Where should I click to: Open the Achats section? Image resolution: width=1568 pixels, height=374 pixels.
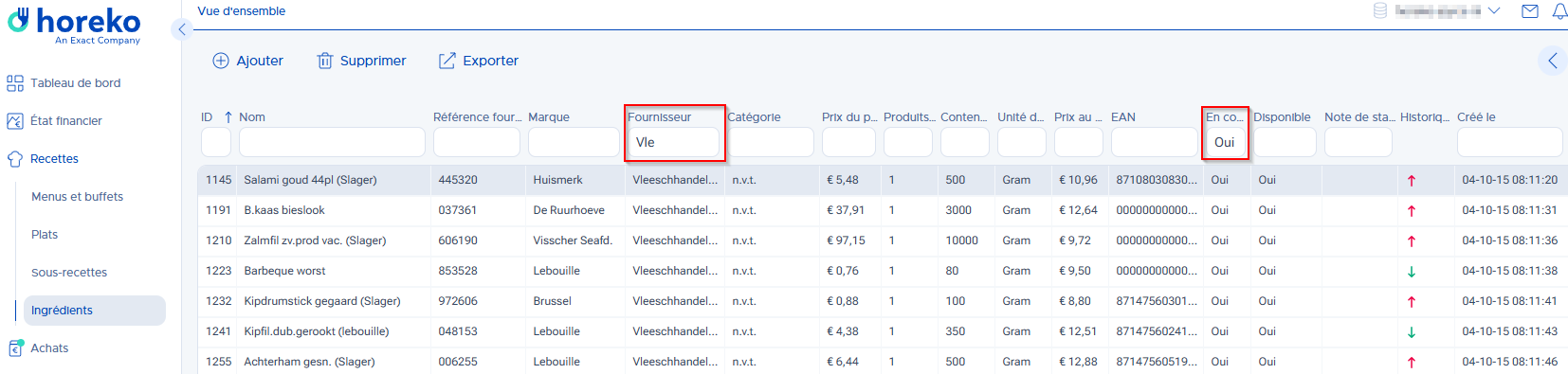pyautogui.click(x=49, y=348)
